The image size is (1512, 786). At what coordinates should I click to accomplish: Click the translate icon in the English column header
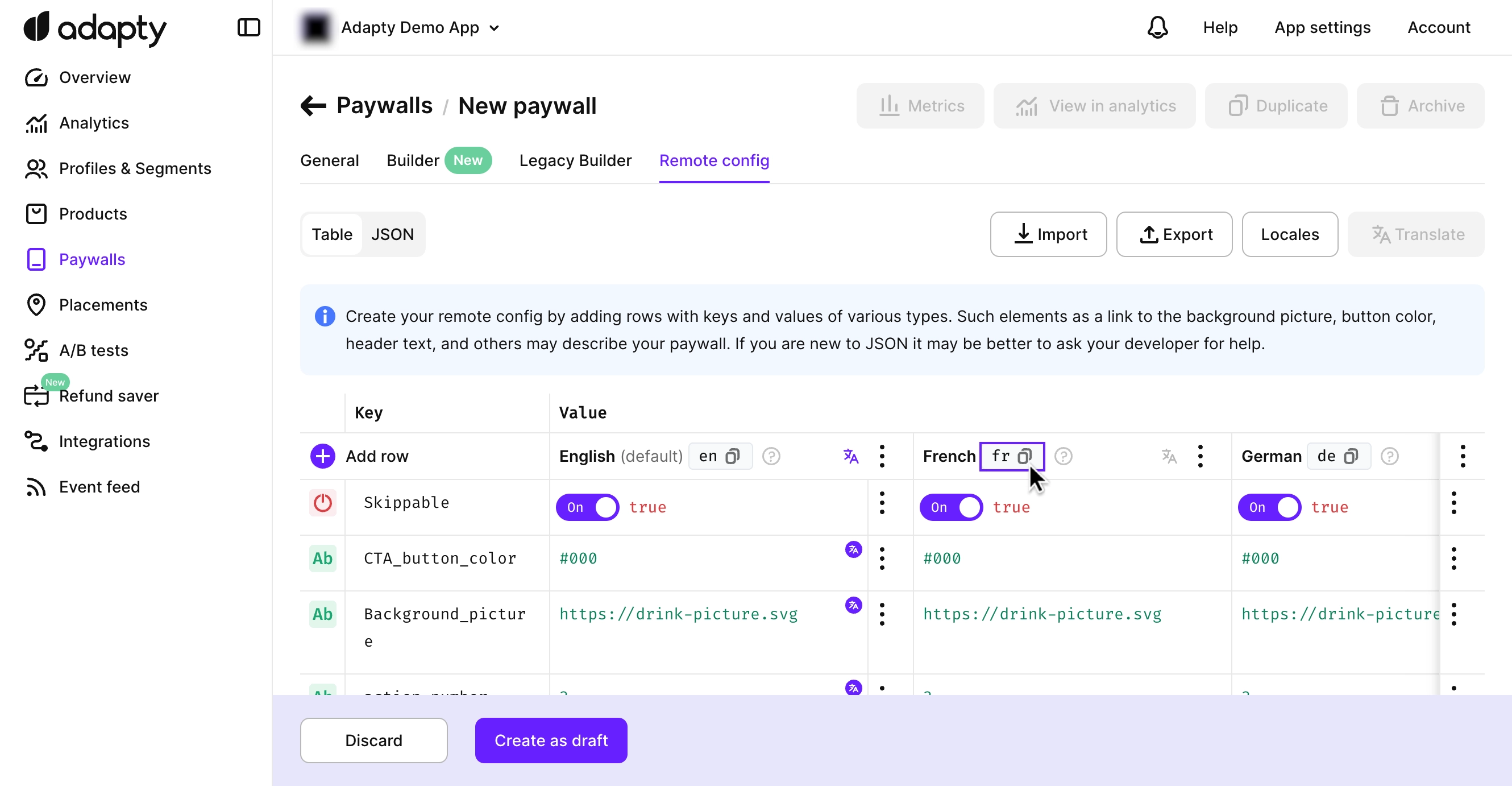point(850,457)
